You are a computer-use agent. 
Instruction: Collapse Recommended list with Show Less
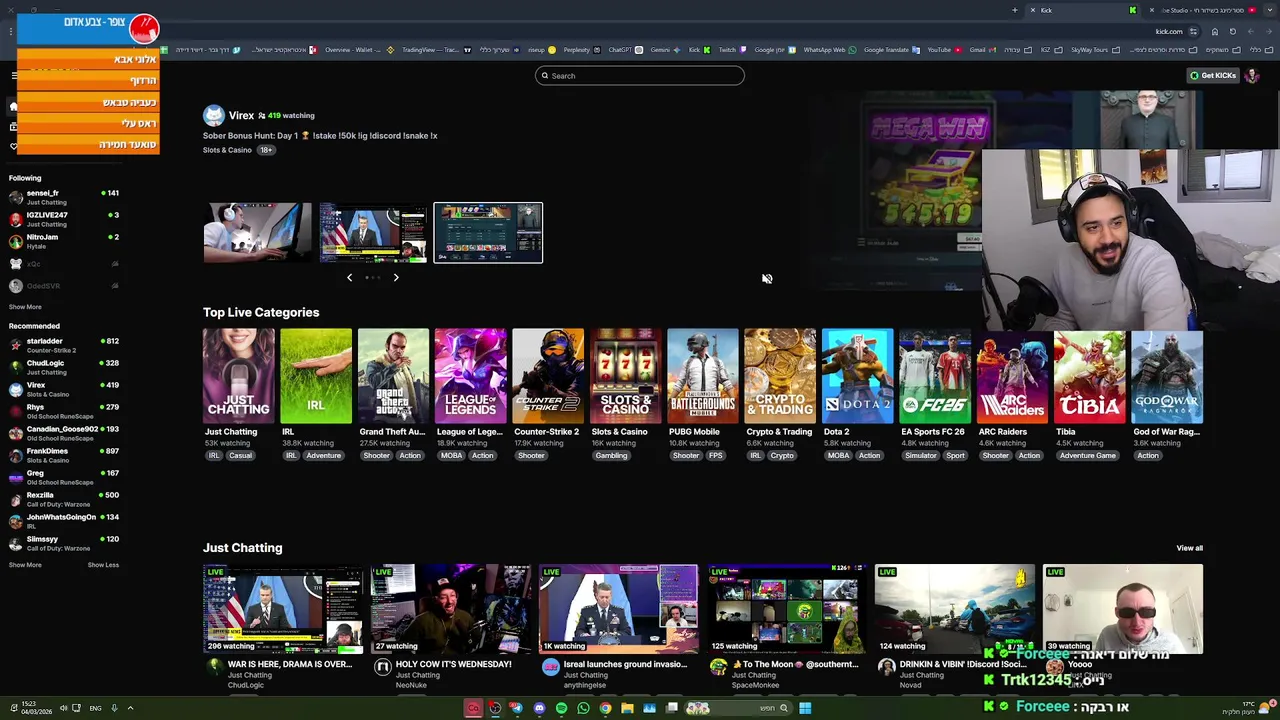coord(103,565)
